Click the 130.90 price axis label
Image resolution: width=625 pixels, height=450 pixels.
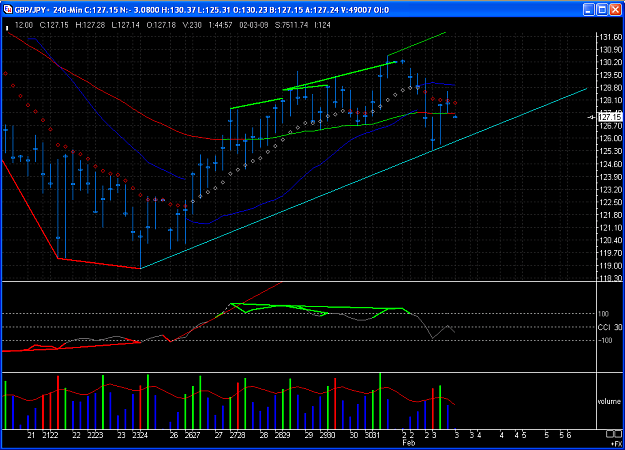611,50
